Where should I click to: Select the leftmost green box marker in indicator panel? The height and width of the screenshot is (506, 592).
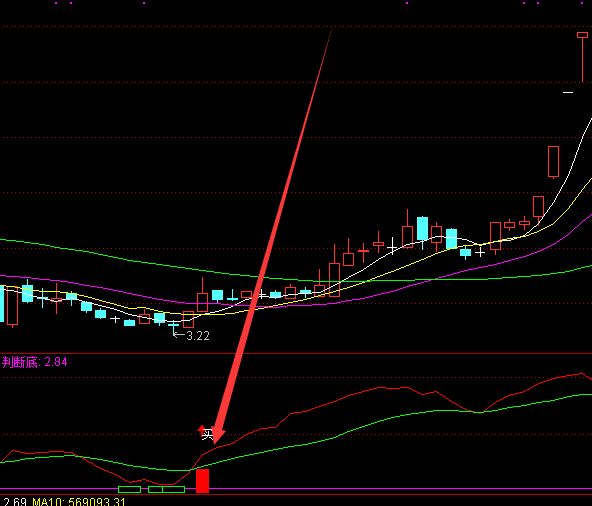(130, 489)
